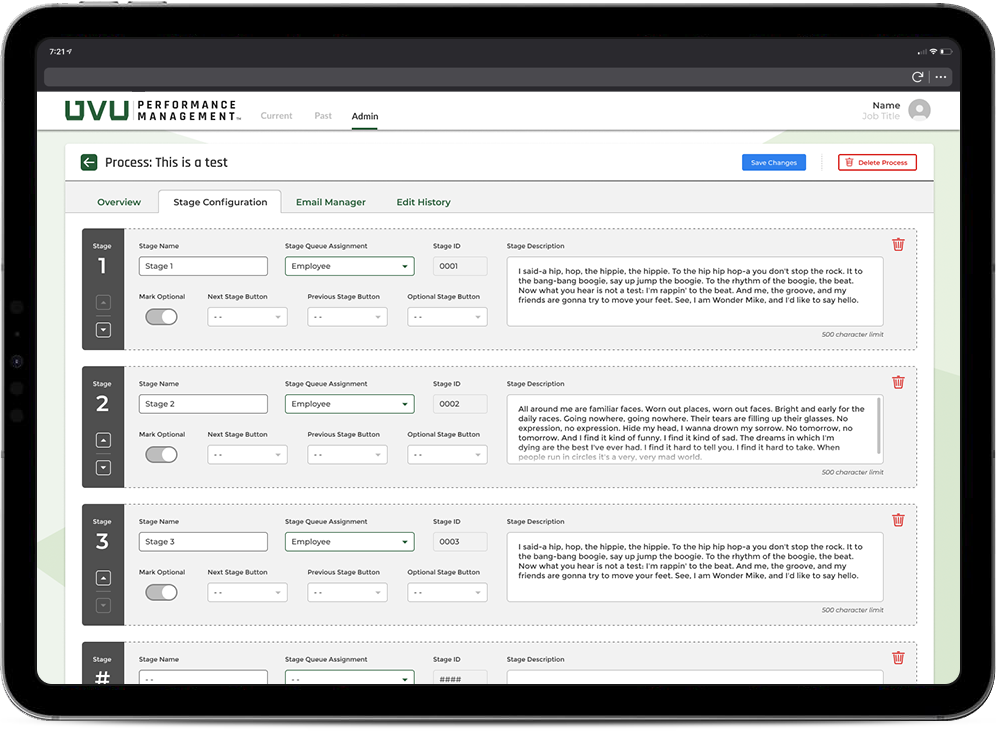Image resolution: width=996 pixels, height=731 pixels.
Task: Open Stage 2 Queue Assignment dropdown
Action: pos(349,404)
